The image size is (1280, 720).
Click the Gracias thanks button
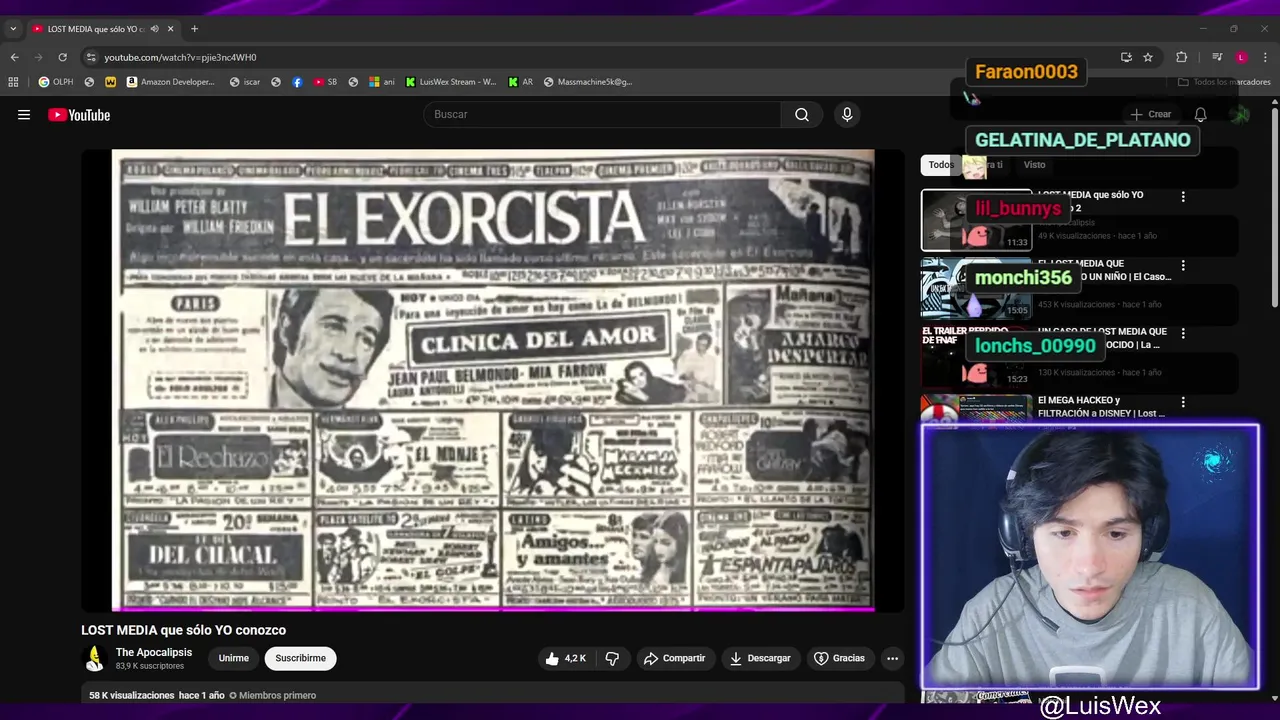click(839, 658)
